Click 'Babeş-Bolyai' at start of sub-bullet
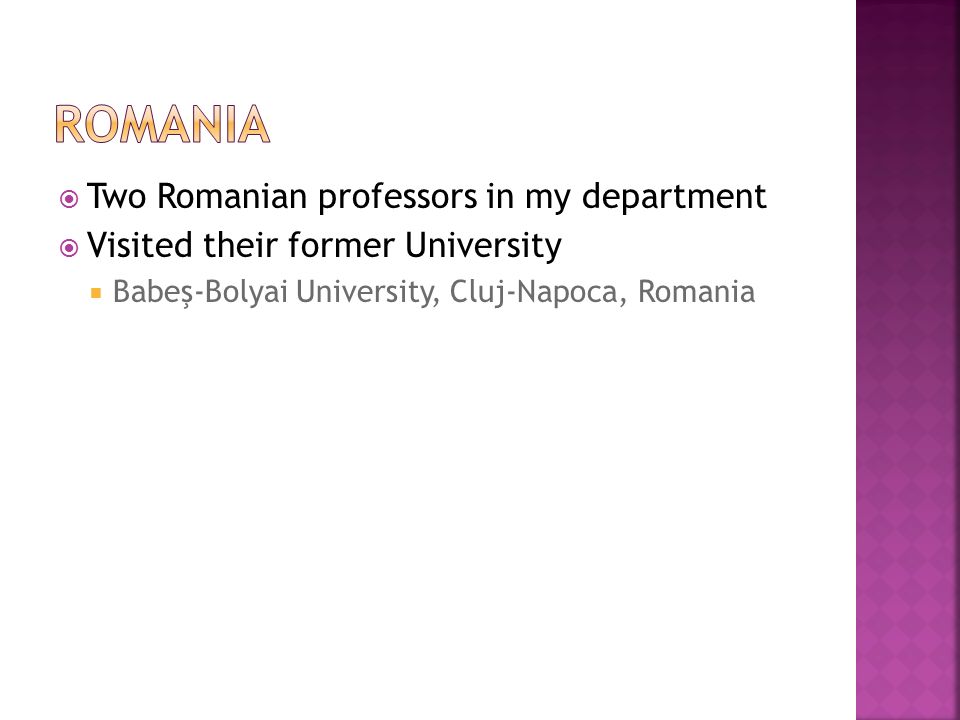Image resolution: width=960 pixels, height=720 pixels. click(x=200, y=292)
